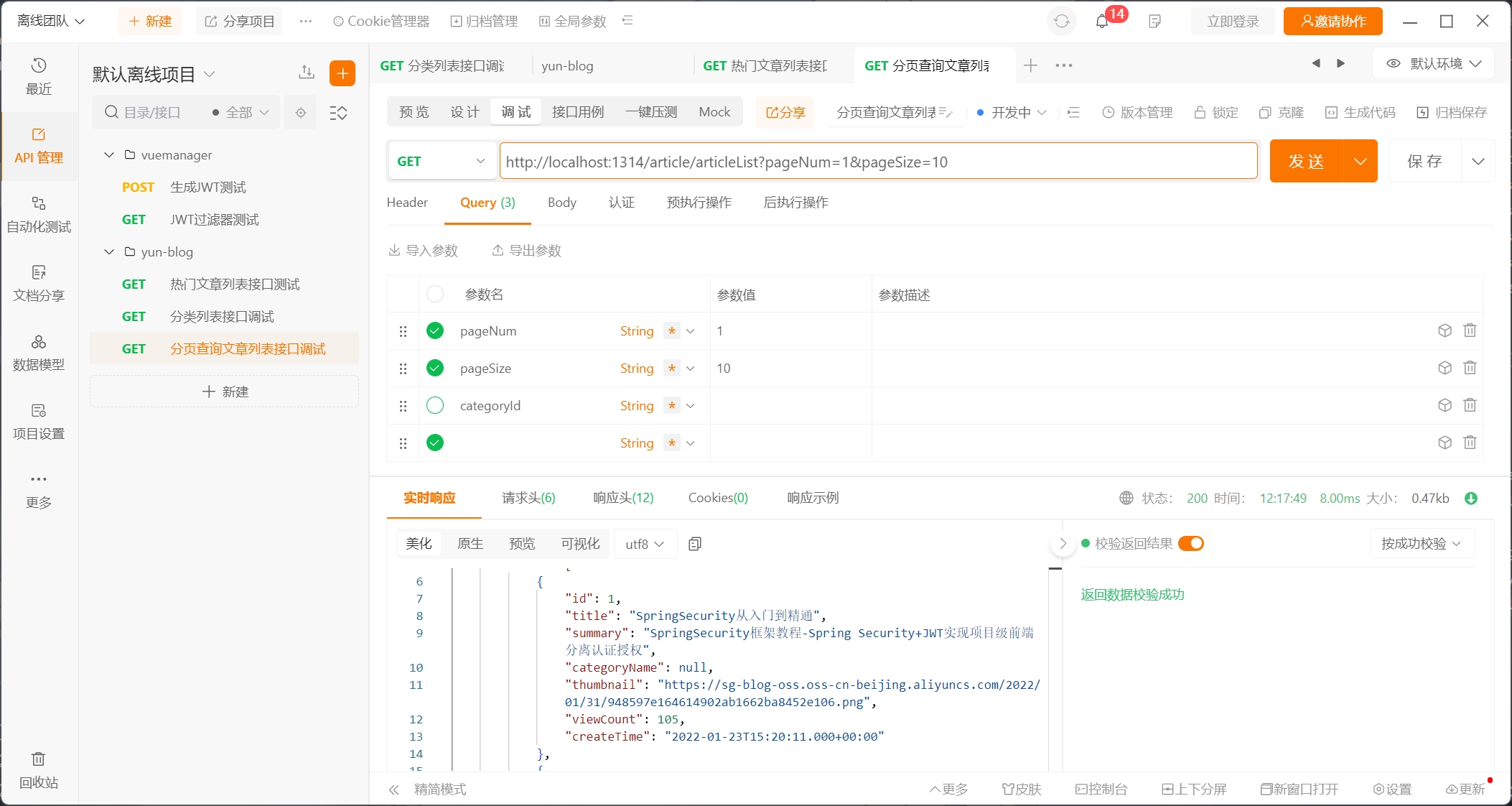Collapse the vuemanager folder

click(109, 155)
